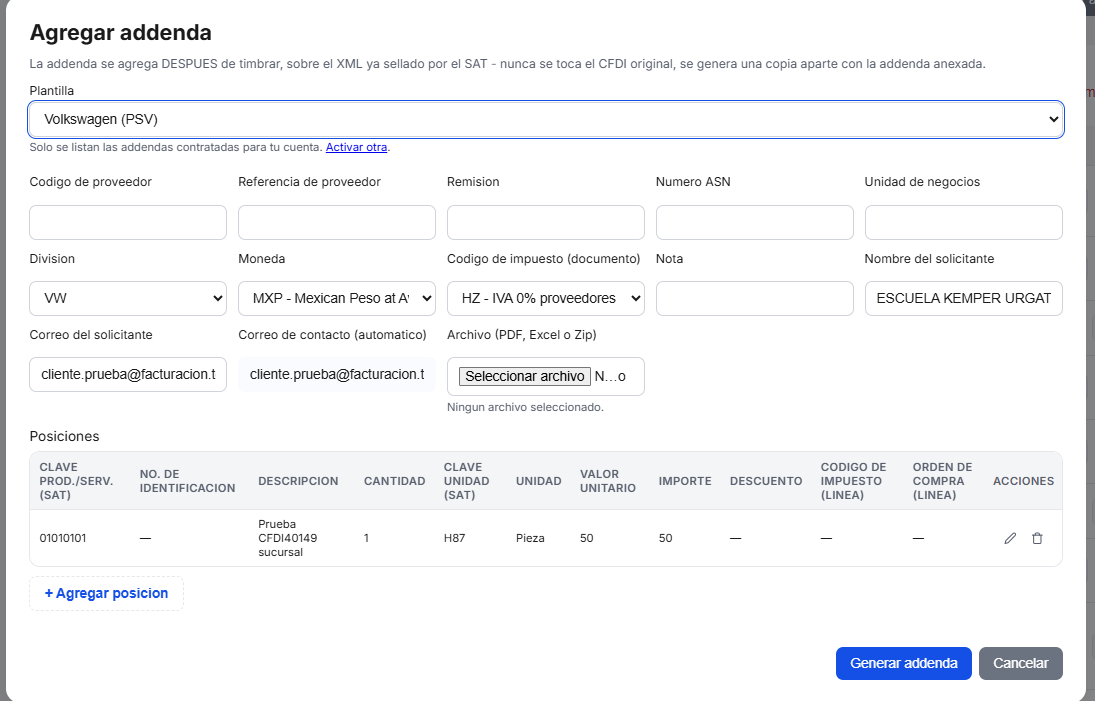Viewport: 1095px width, 701px height.
Task: Cancel the addenda dialog
Action: pos(1021,663)
